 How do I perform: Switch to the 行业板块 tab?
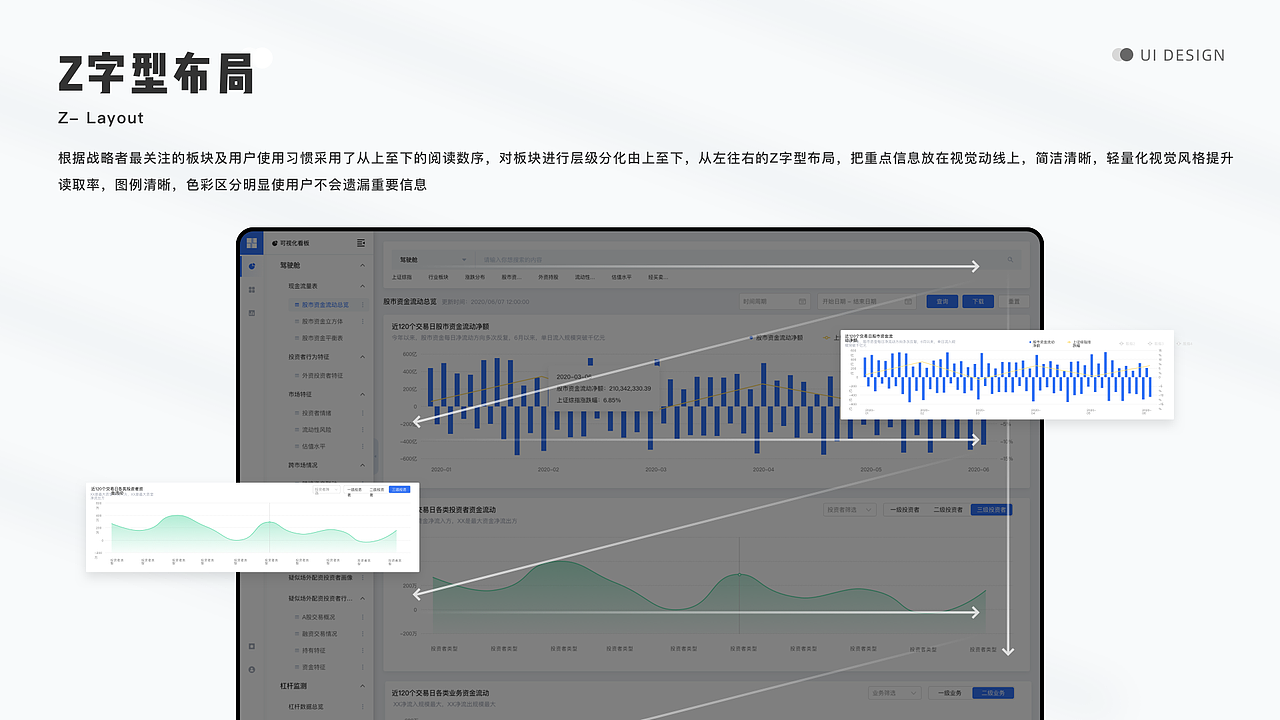[x=439, y=277]
